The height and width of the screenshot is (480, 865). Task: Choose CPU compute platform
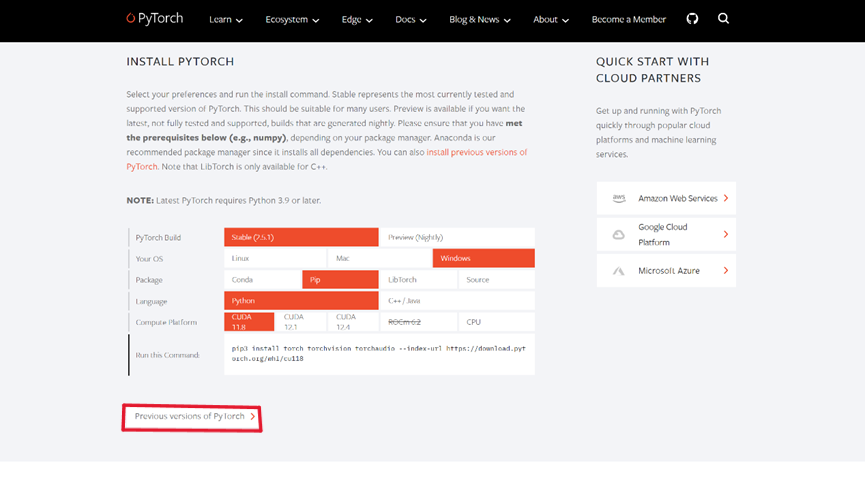pos(496,322)
